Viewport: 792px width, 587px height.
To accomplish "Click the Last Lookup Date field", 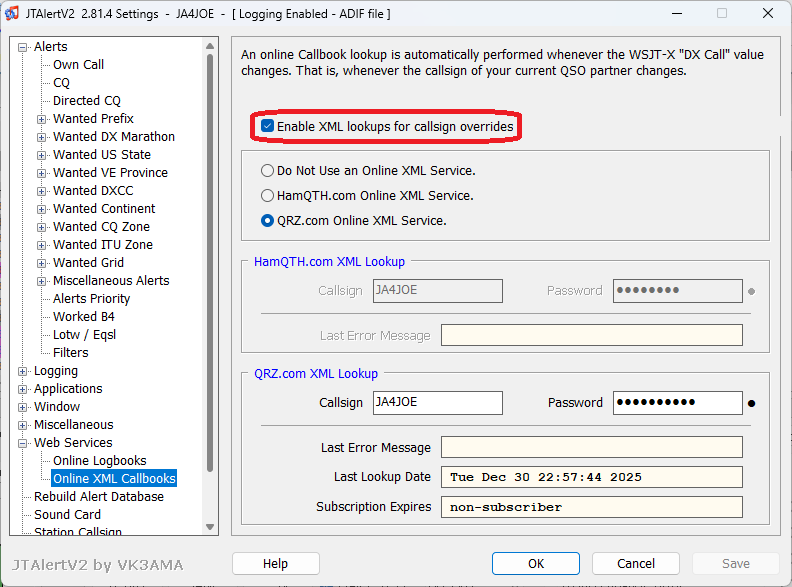I will tap(591, 477).
